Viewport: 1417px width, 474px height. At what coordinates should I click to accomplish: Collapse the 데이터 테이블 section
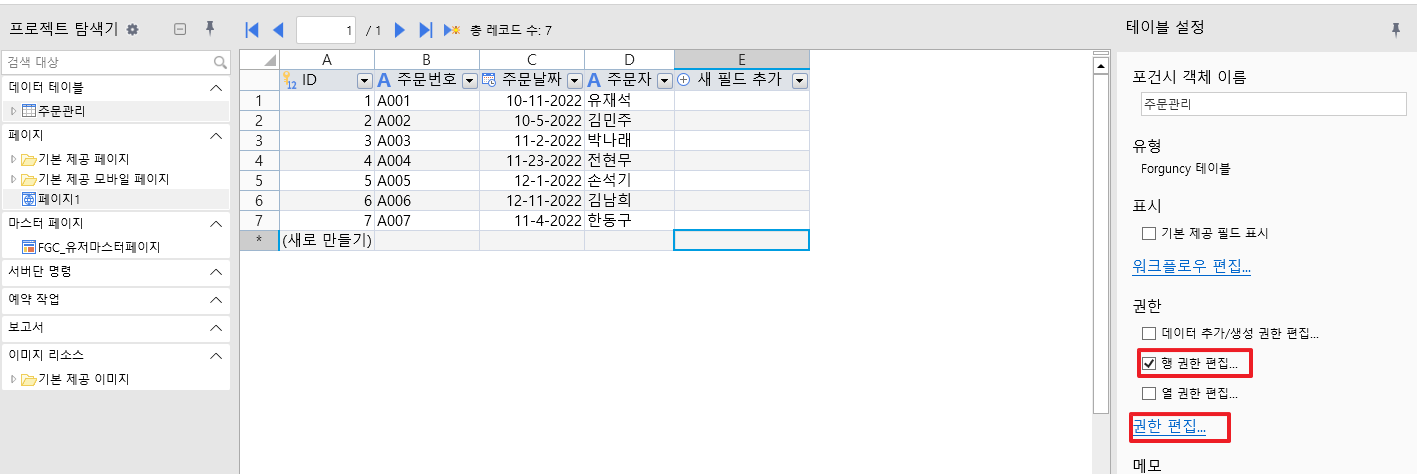(x=215, y=88)
